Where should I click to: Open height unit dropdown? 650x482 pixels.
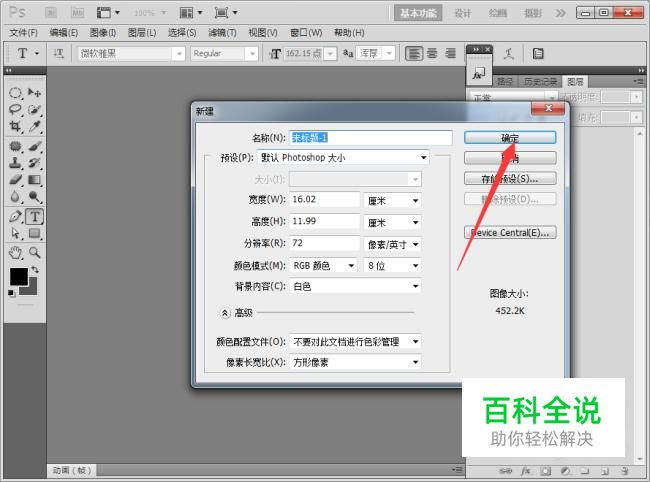(x=392, y=223)
